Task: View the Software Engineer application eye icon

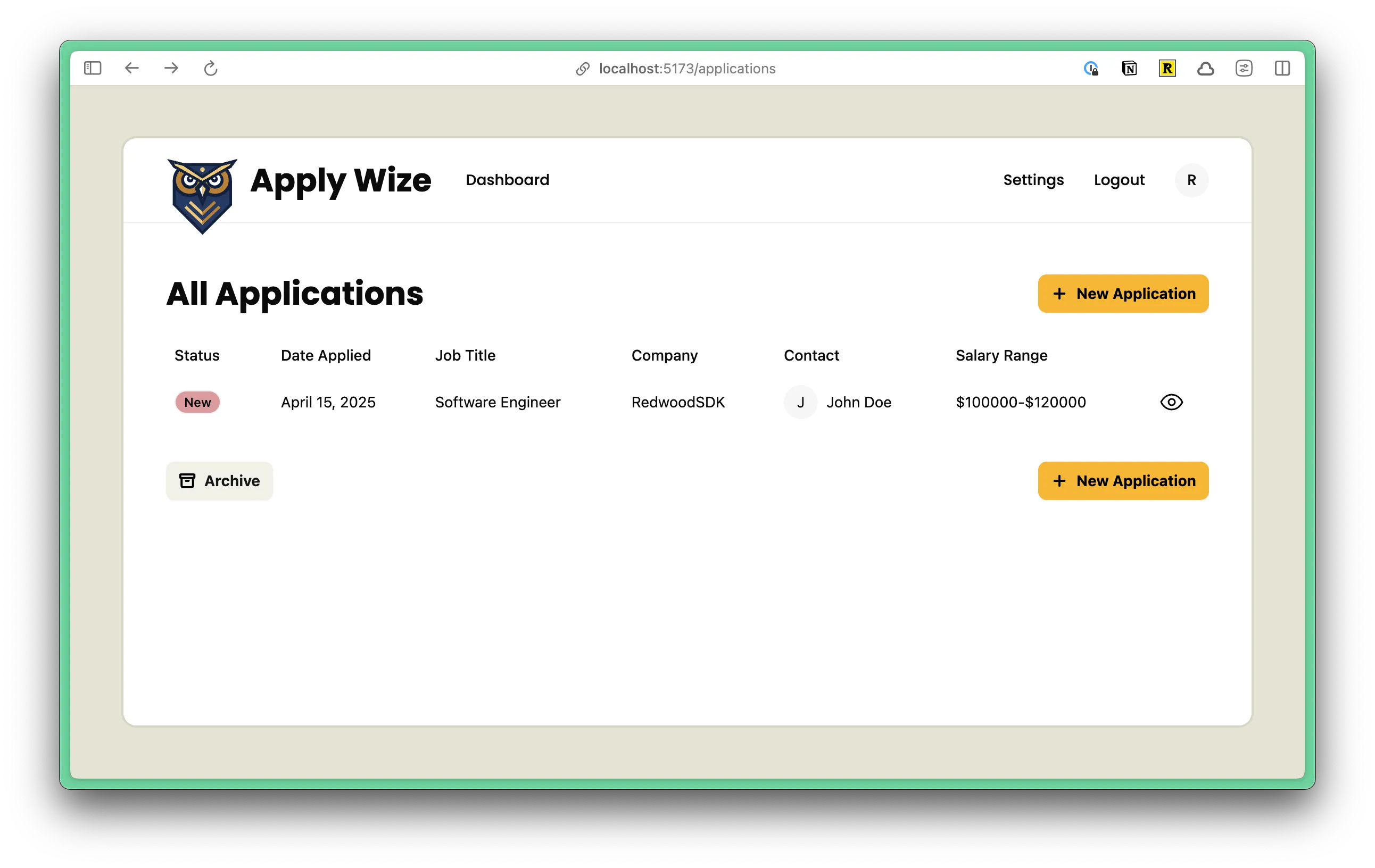Action: [1171, 402]
